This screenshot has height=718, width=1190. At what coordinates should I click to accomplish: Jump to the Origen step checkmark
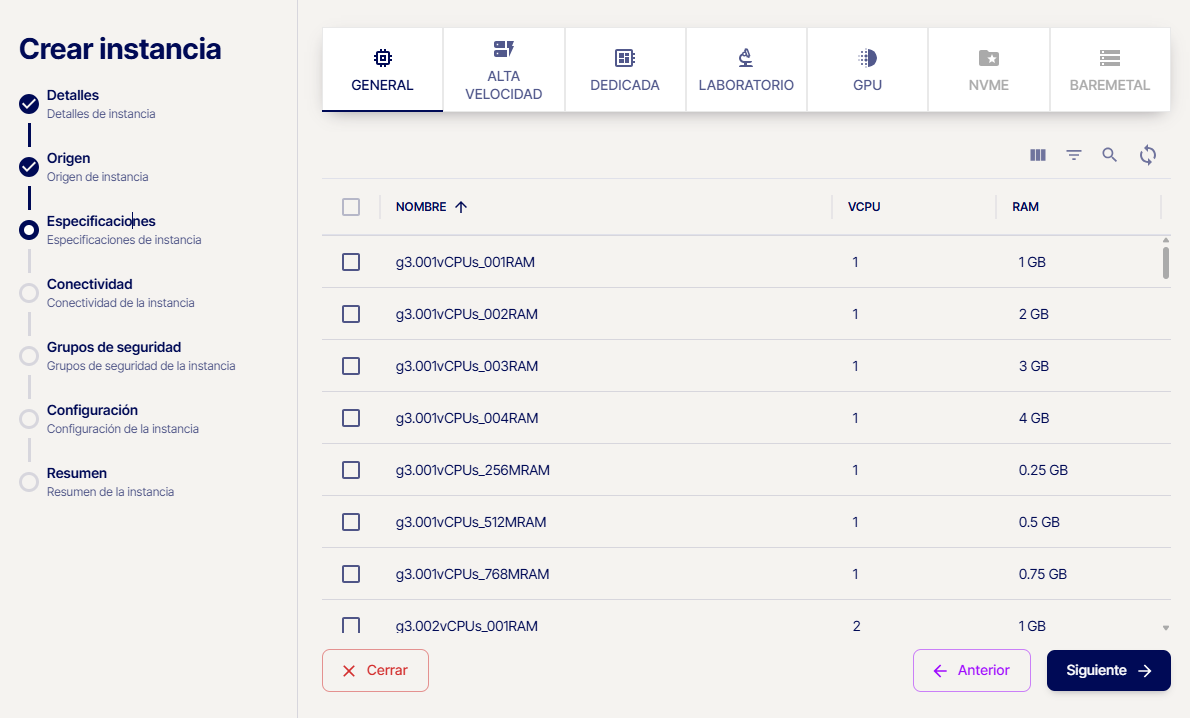pos(29,167)
